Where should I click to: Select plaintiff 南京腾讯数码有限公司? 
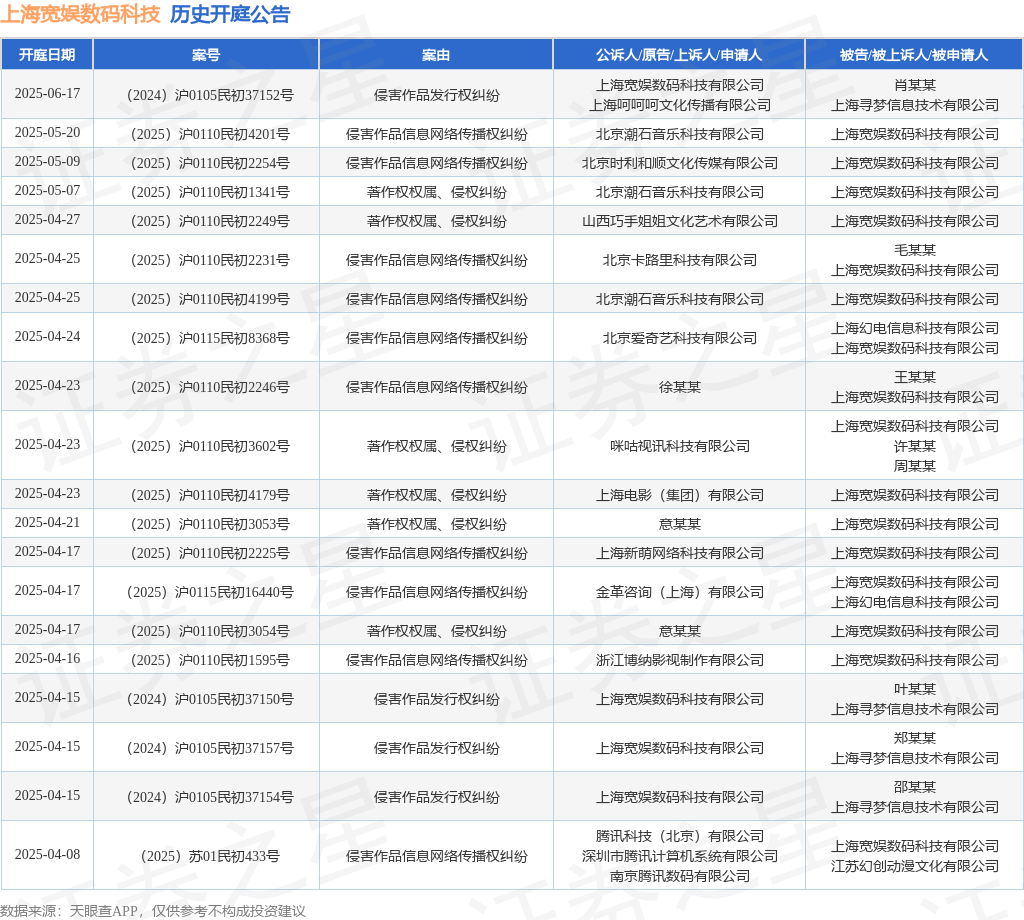(680, 876)
